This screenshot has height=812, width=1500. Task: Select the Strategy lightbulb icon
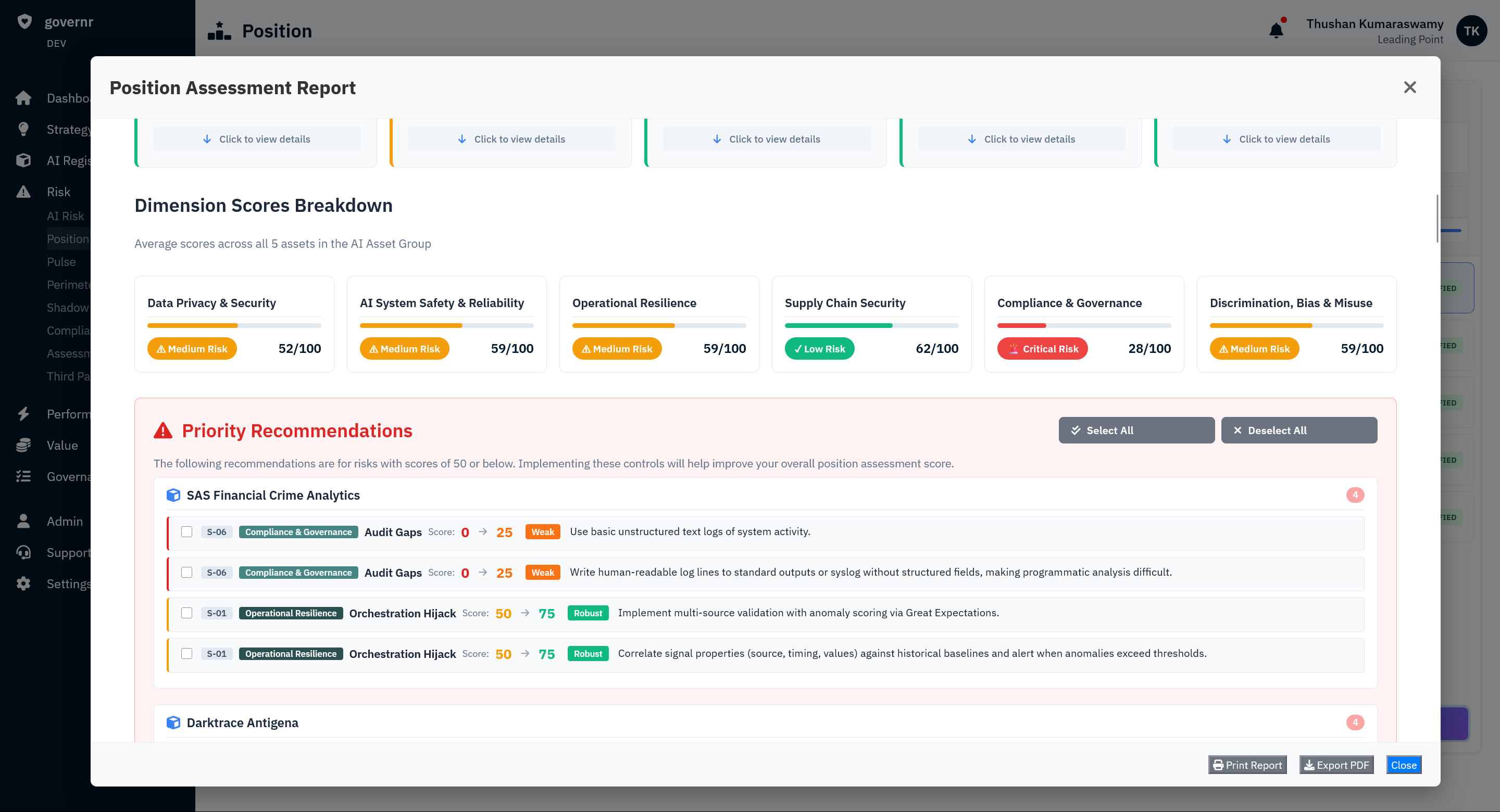tap(24, 129)
